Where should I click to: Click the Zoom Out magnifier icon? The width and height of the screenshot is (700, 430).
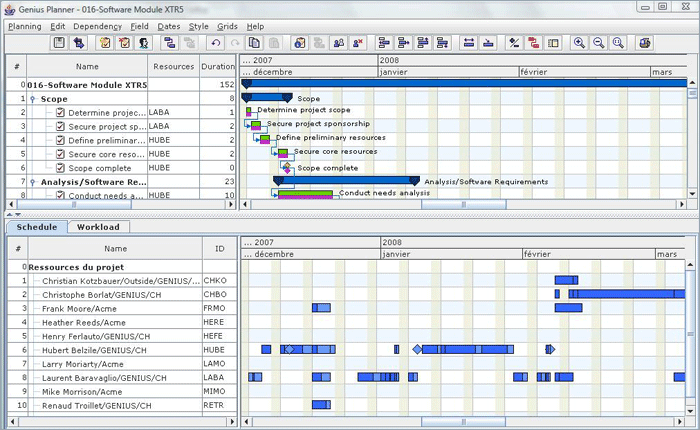[x=599, y=43]
